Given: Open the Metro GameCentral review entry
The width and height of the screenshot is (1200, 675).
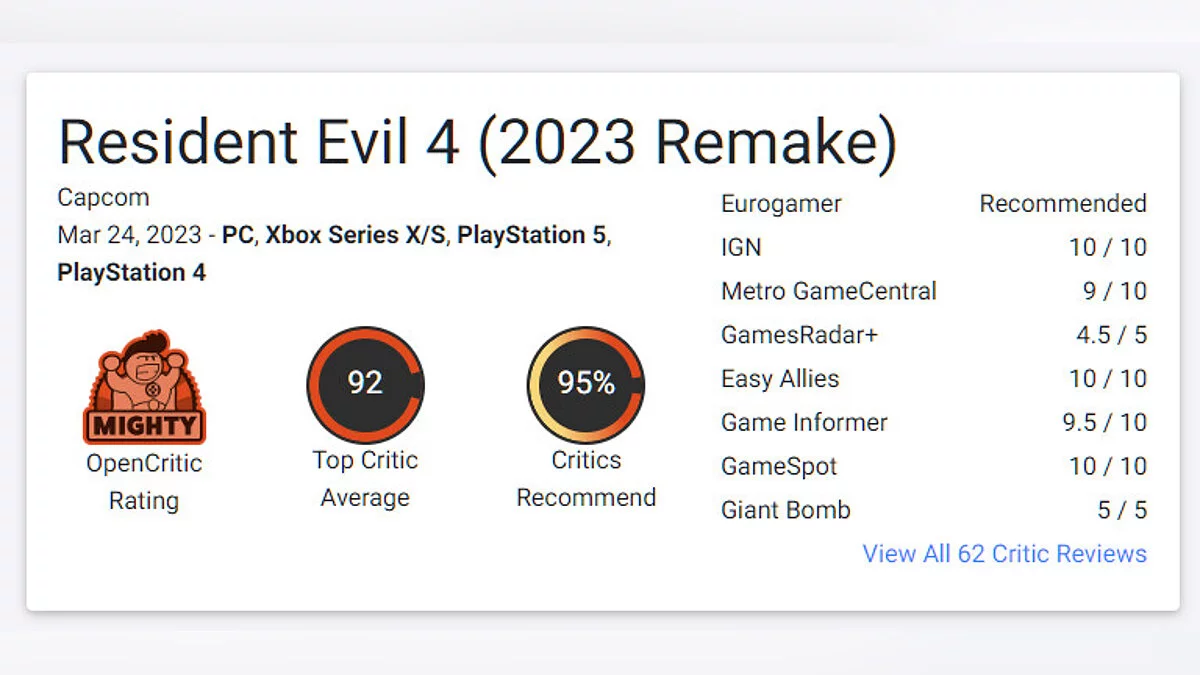Looking at the screenshot, I should 828,291.
